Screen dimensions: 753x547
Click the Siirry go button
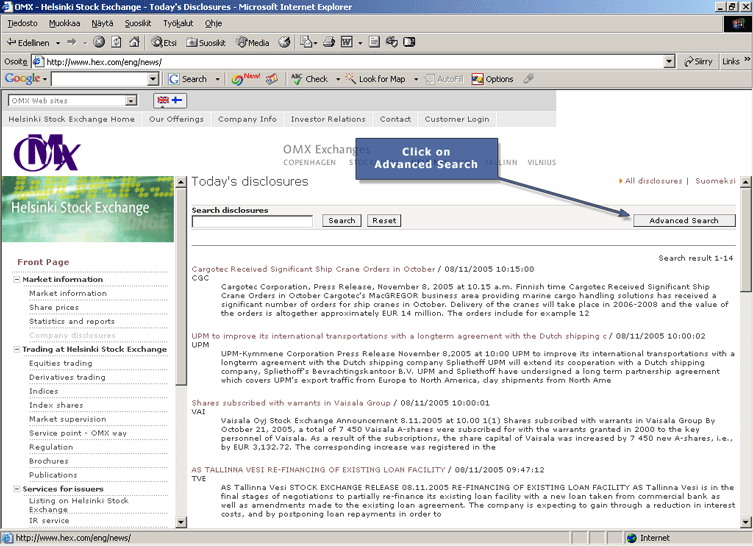coord(699,61)
